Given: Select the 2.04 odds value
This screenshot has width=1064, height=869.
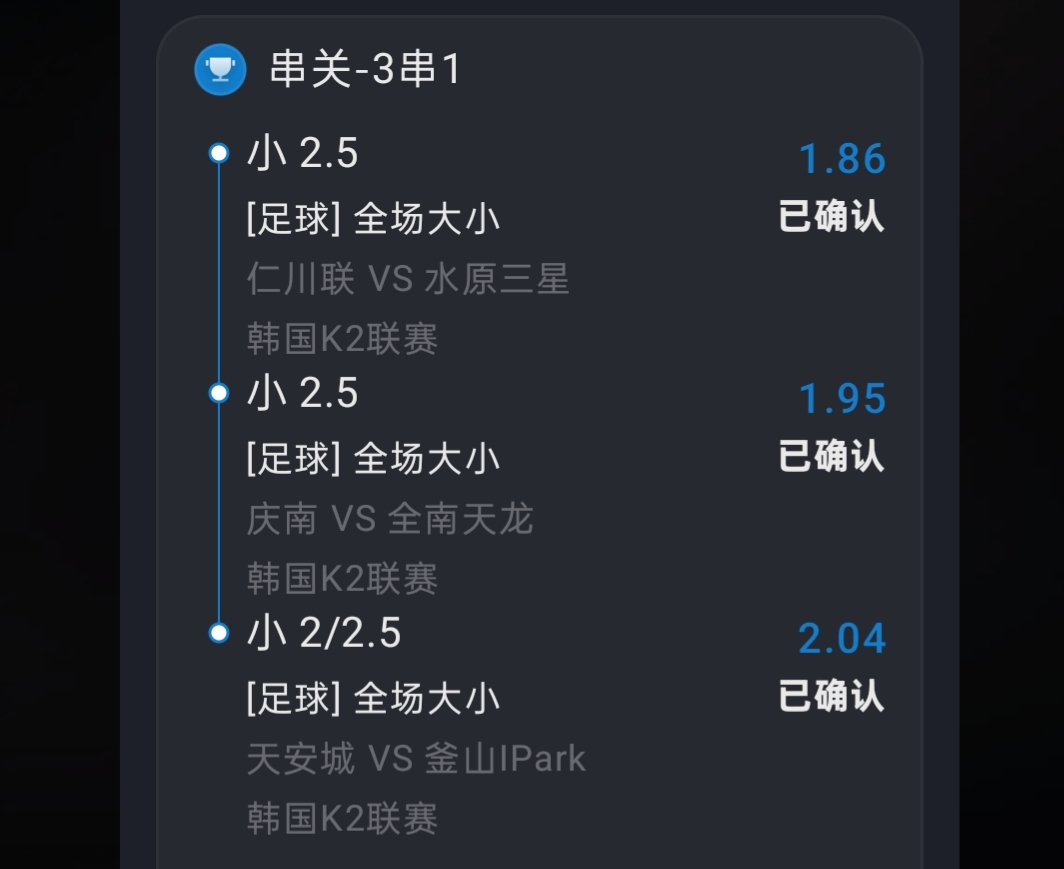Looking at the screenshot, I should coord(842,638).
